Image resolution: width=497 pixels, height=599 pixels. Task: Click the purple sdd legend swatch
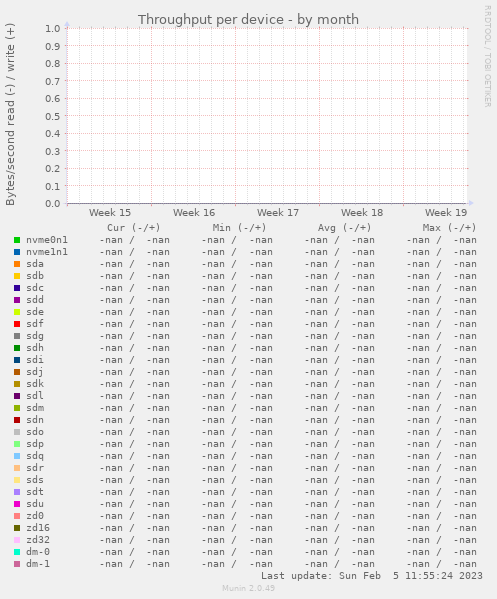(x=17, y=300)
